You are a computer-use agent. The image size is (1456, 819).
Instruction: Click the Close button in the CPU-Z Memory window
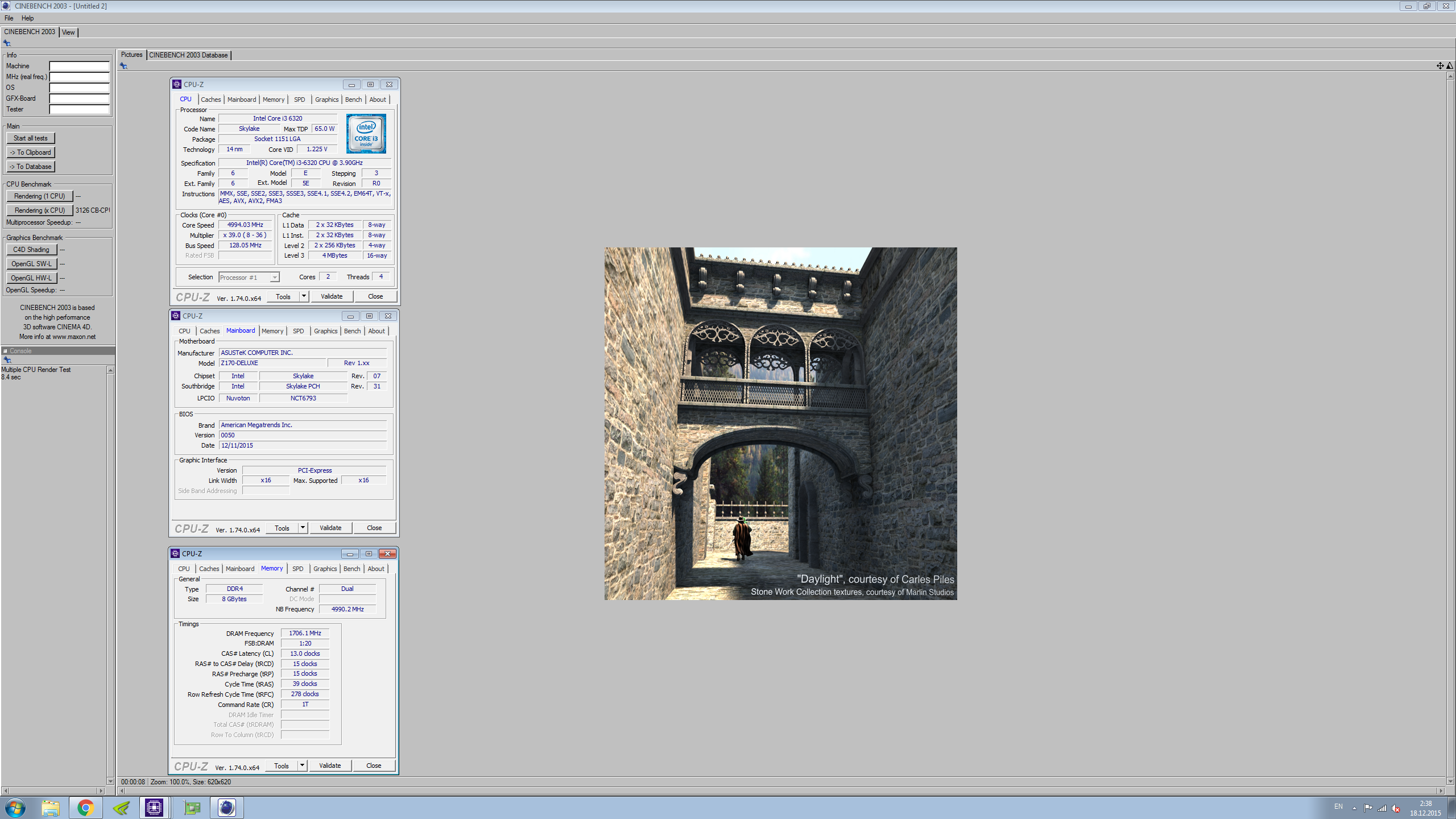(x=374, y=766)
